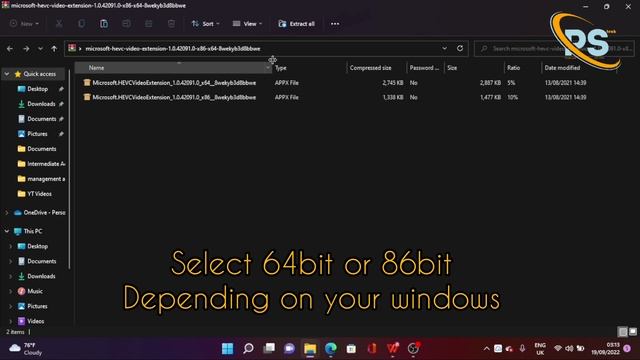Open the weather widget on taskbar
Viewport: 640px width, 360px height.
25,349
